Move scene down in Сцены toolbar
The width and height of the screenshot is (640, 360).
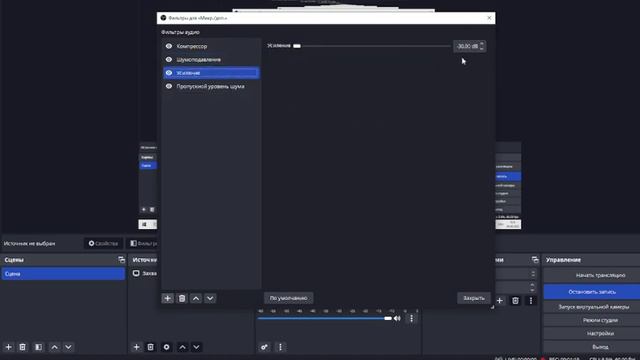[x=68, y=347]
